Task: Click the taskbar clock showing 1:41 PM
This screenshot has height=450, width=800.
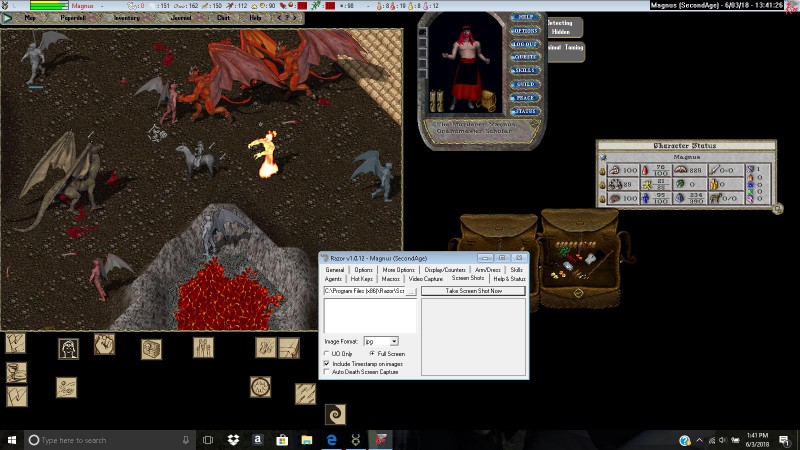Action: coord(757,440)
